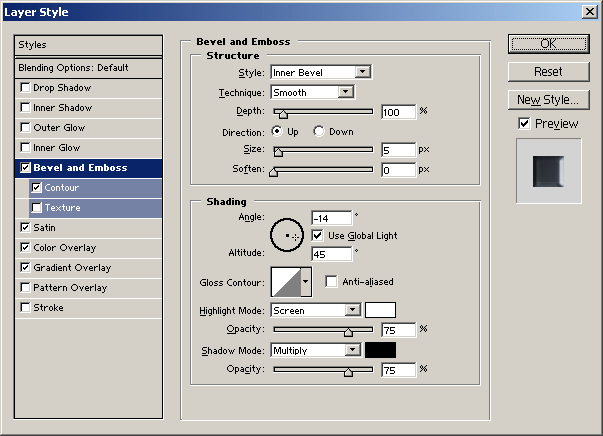Viewport: 603px width, 436px height.
Task: Click into the Size value field
Action: 396,150
